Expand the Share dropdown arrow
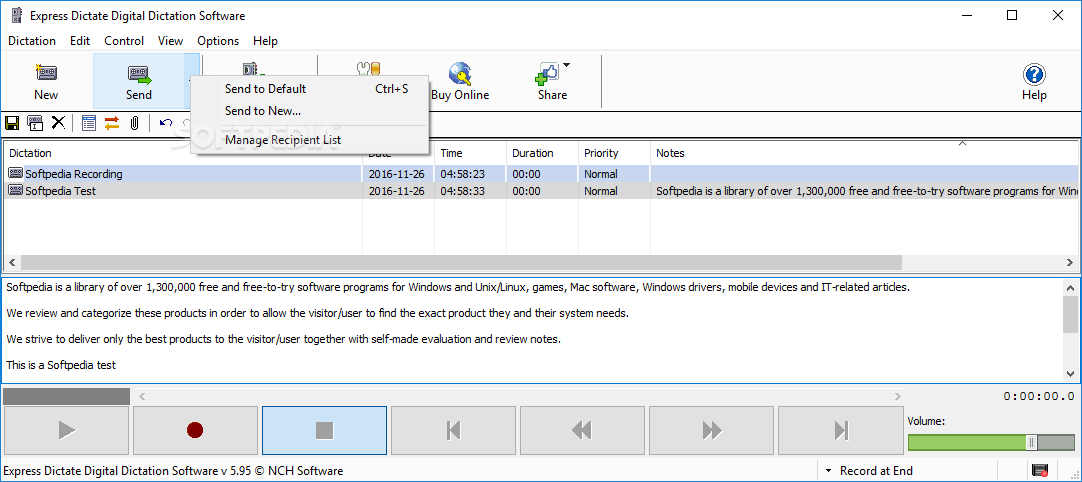The width and height of the screenshot is (1082, 482). (x=567, y=66)
